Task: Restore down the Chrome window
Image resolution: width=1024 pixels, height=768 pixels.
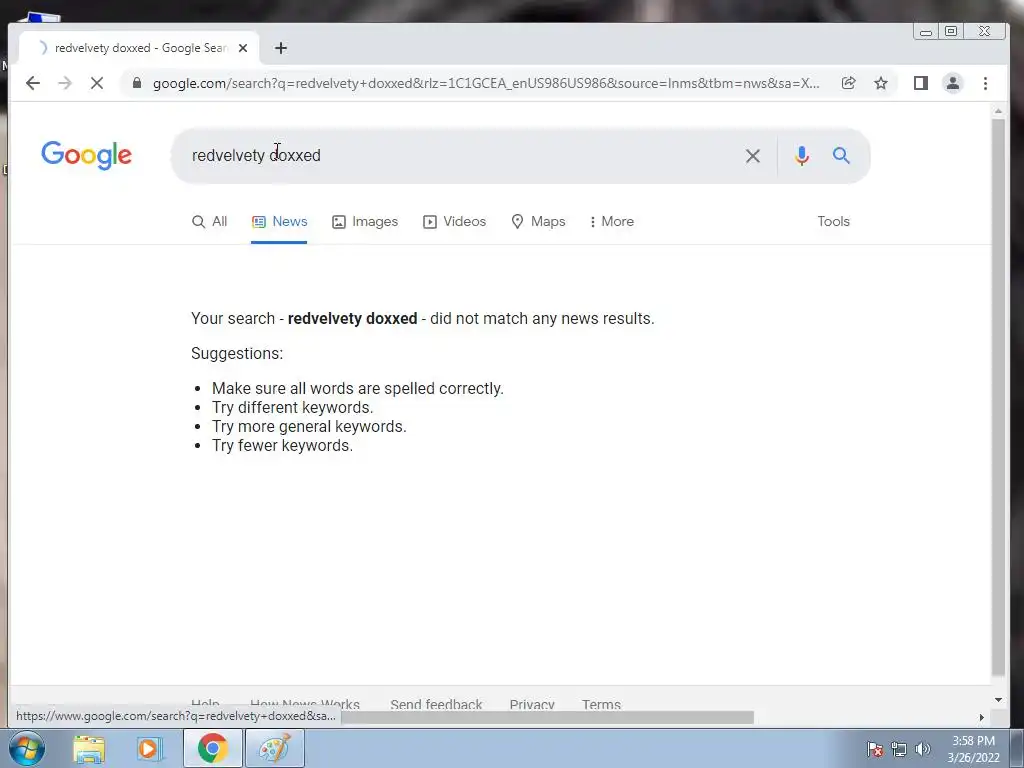Action: tap(952, 31)
